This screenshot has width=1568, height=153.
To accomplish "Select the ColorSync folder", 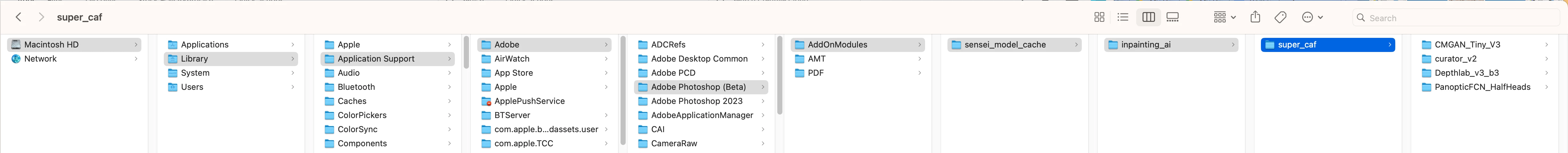I will pos(388,129).
